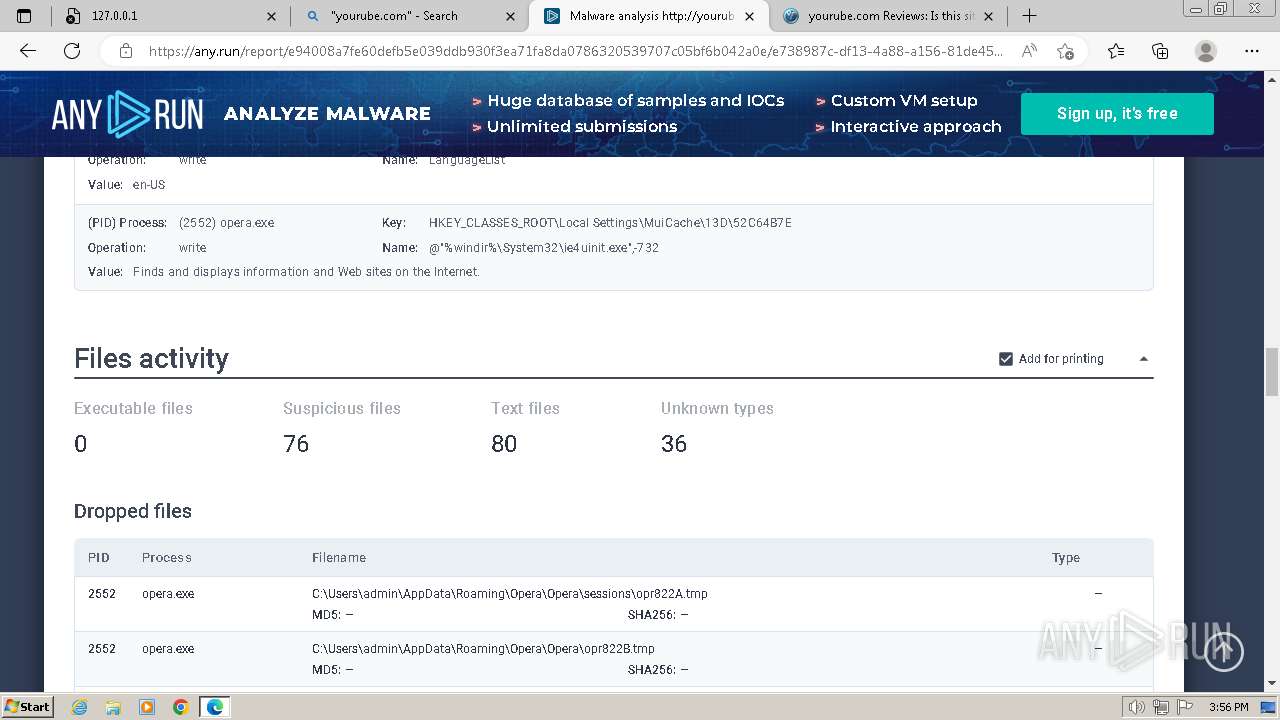Screen dimensions: 1280x720
Task: Select the Edge taskbar button
Action: 215,707
